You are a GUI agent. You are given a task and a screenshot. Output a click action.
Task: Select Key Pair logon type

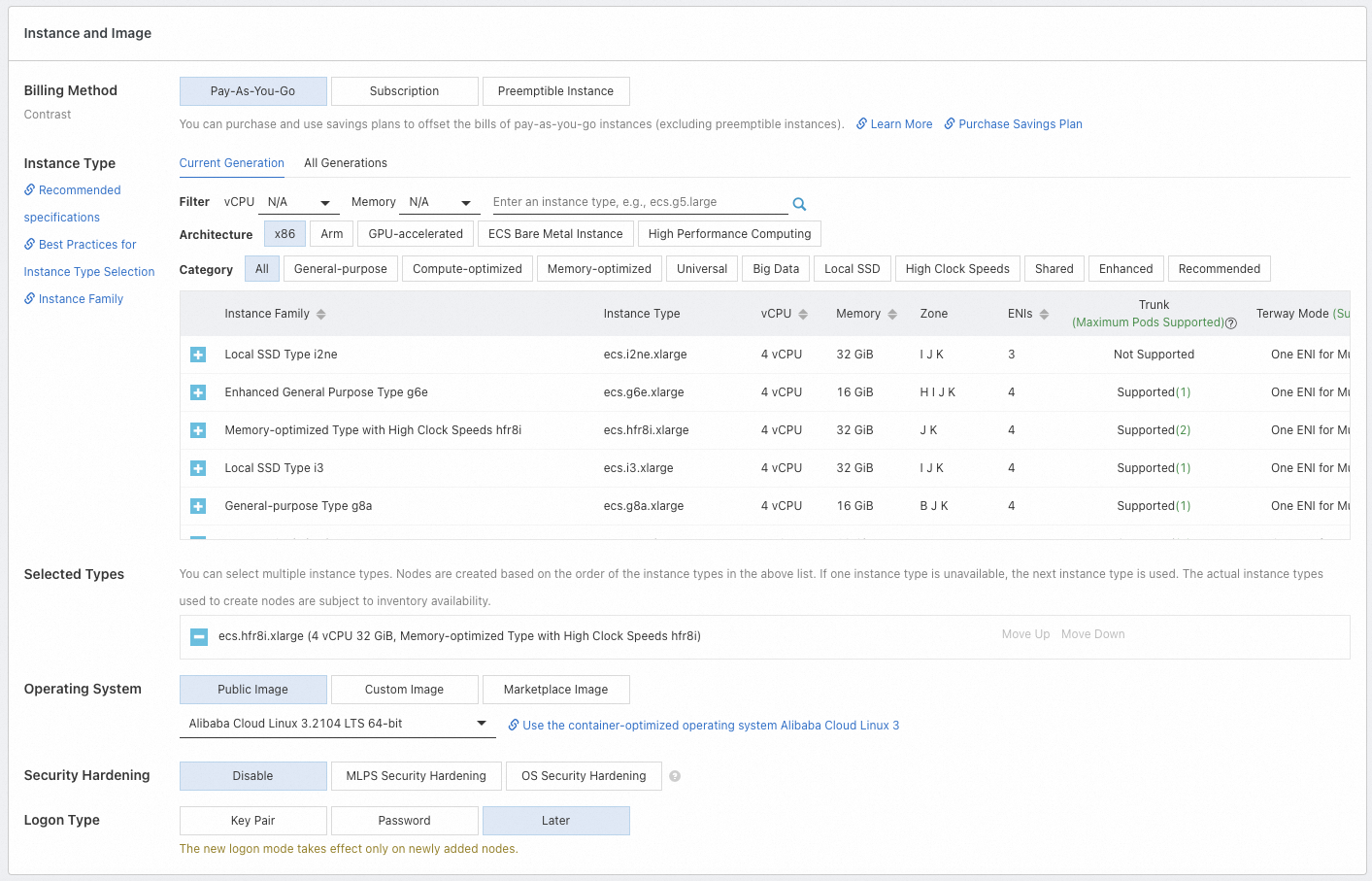[x=253, y=821]
